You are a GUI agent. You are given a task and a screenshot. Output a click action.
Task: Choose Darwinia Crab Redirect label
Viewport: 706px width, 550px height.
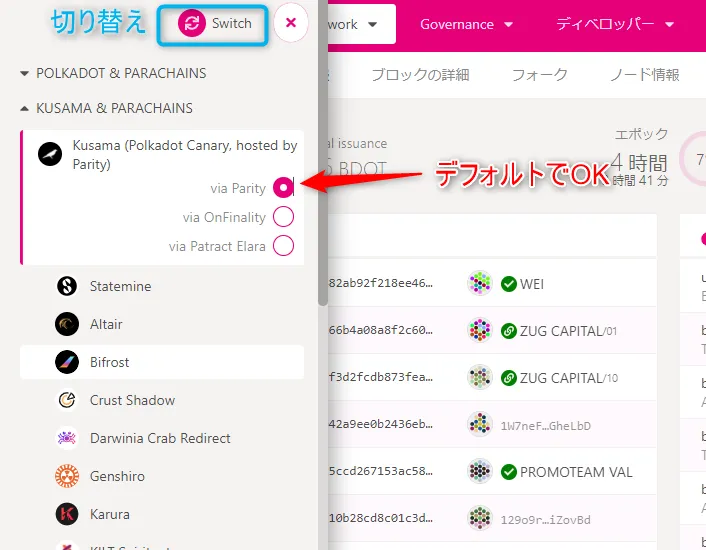tap(160, 438)
